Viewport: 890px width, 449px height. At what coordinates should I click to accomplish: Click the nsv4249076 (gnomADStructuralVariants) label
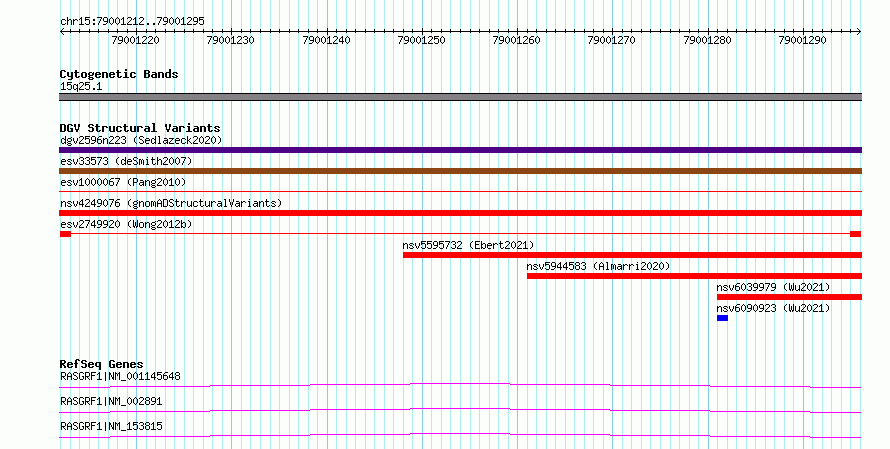pyautogui.click(x=171, y=203)
